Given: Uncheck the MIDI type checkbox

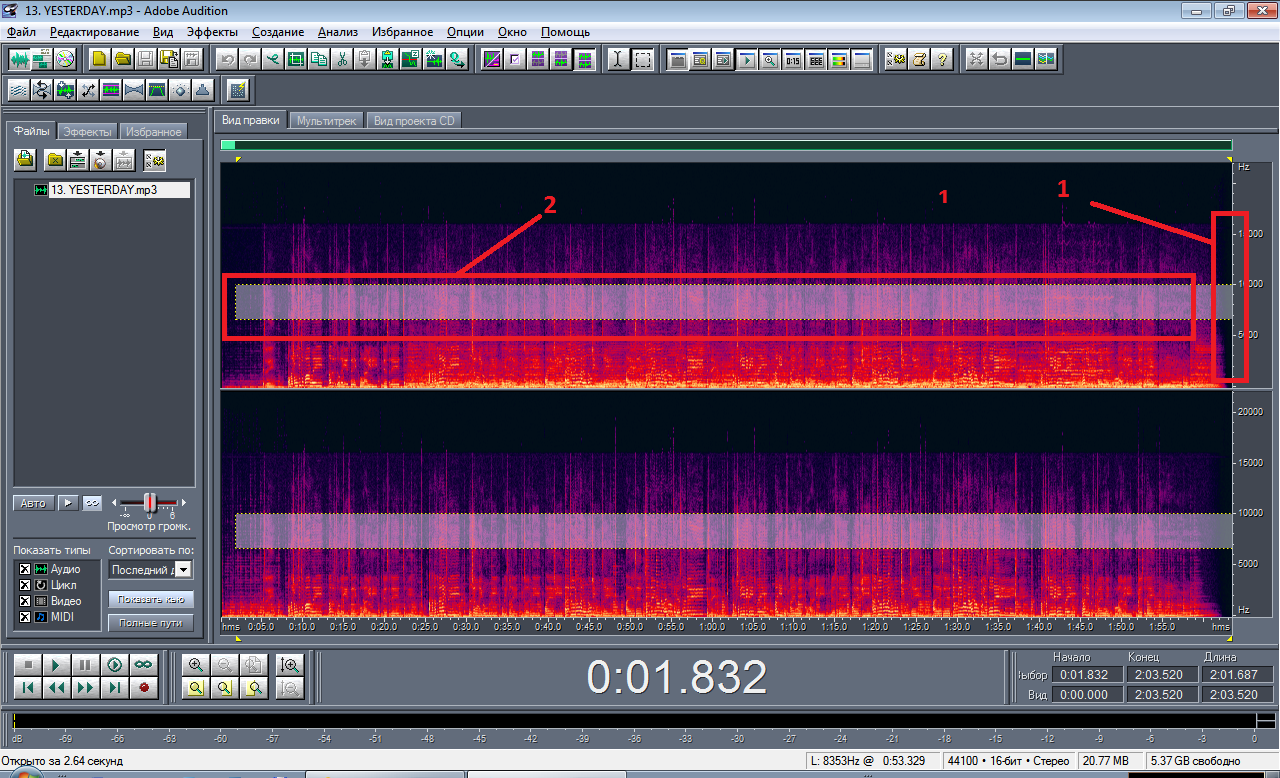Looking at the screenshot, I should pos(25,617).
